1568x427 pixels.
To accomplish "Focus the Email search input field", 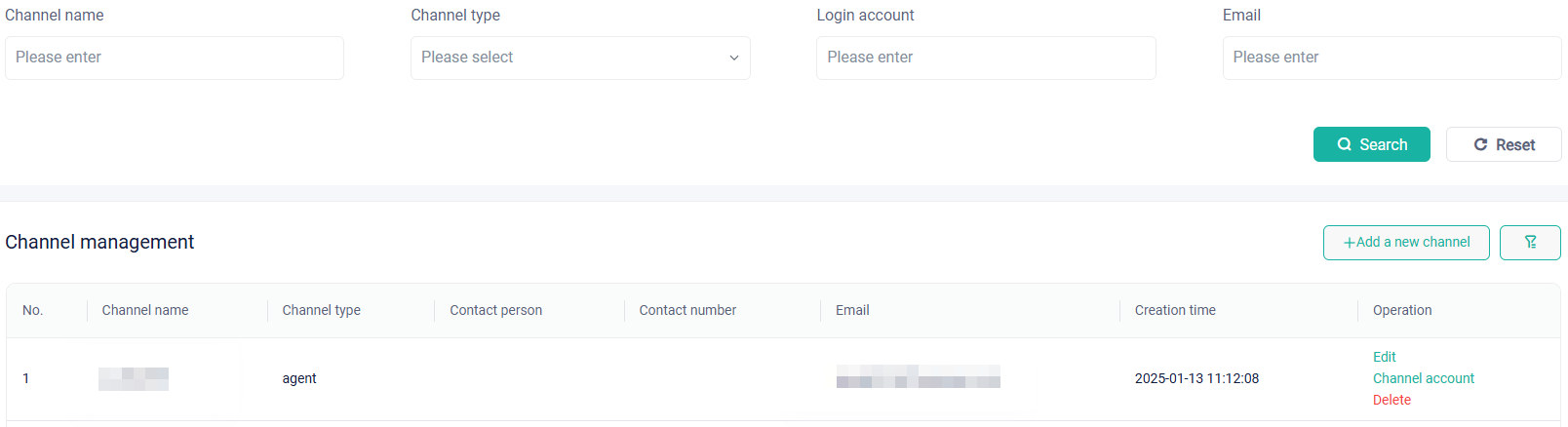I will click(1392, 58).
